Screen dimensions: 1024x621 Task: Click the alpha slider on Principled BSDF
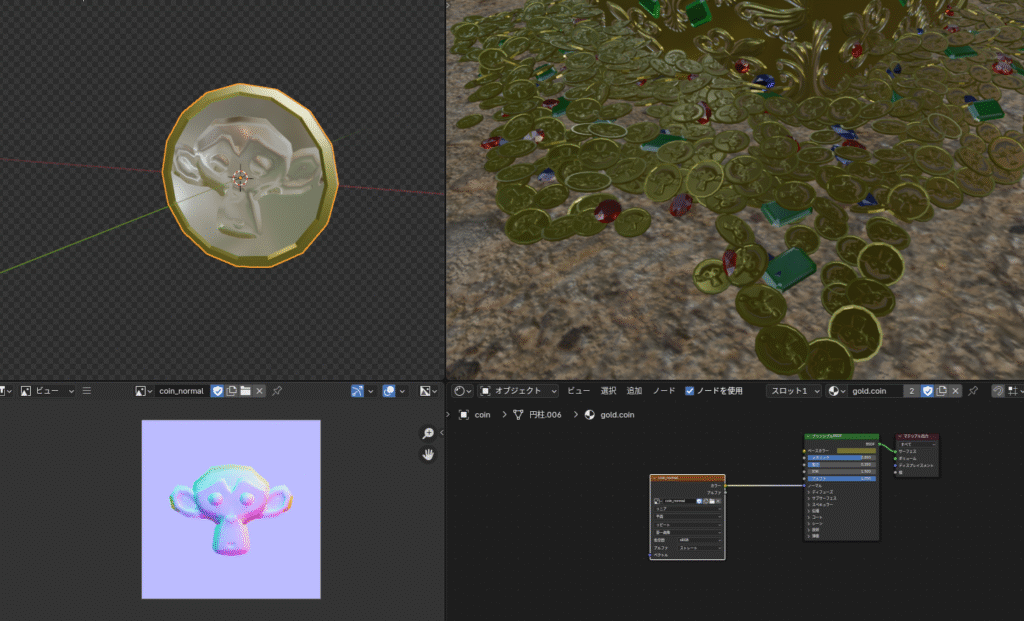(x=841, y=479)
